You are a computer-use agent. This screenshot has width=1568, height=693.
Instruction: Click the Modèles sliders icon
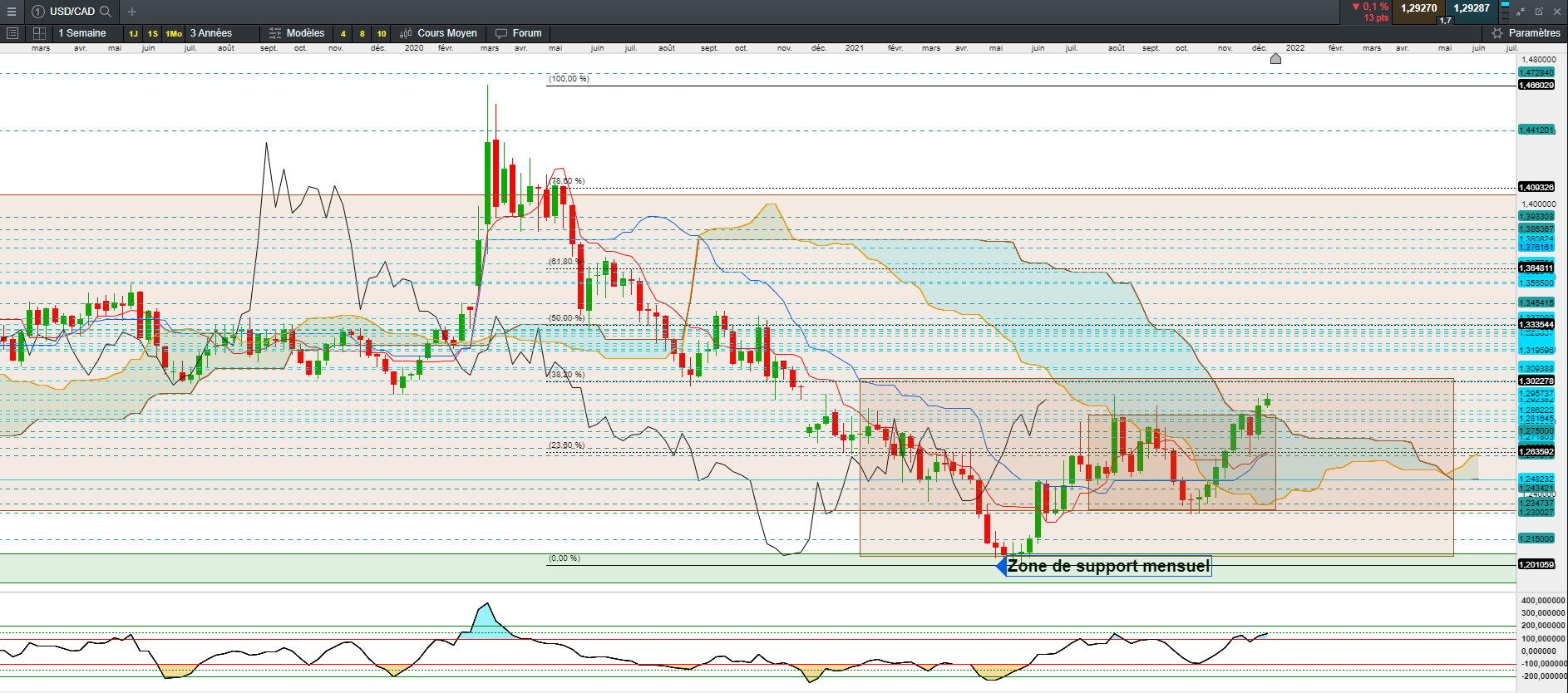click(275, 33)
